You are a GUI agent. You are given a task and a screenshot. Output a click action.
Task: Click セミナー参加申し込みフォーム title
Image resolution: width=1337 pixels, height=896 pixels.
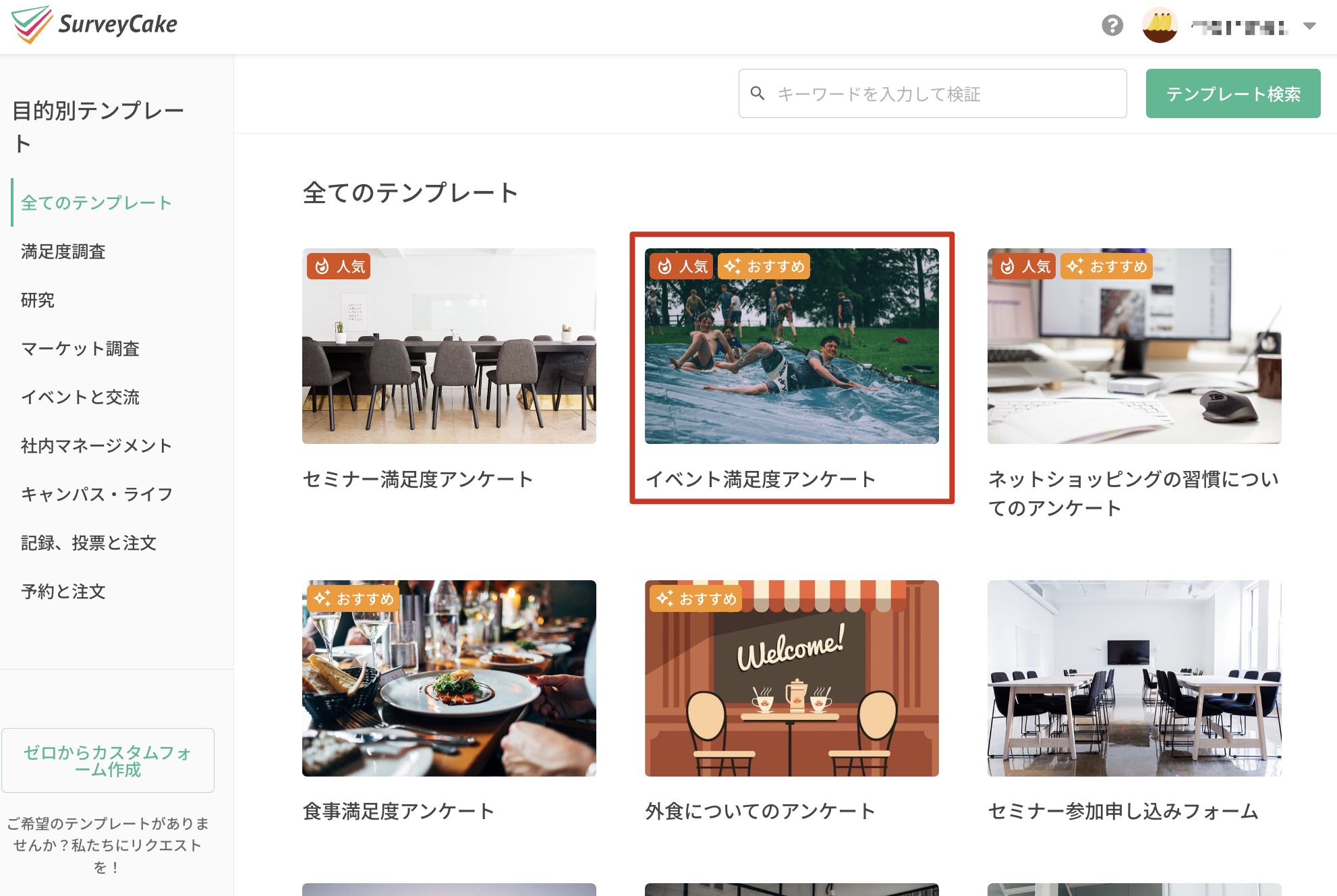[1123, 811]
